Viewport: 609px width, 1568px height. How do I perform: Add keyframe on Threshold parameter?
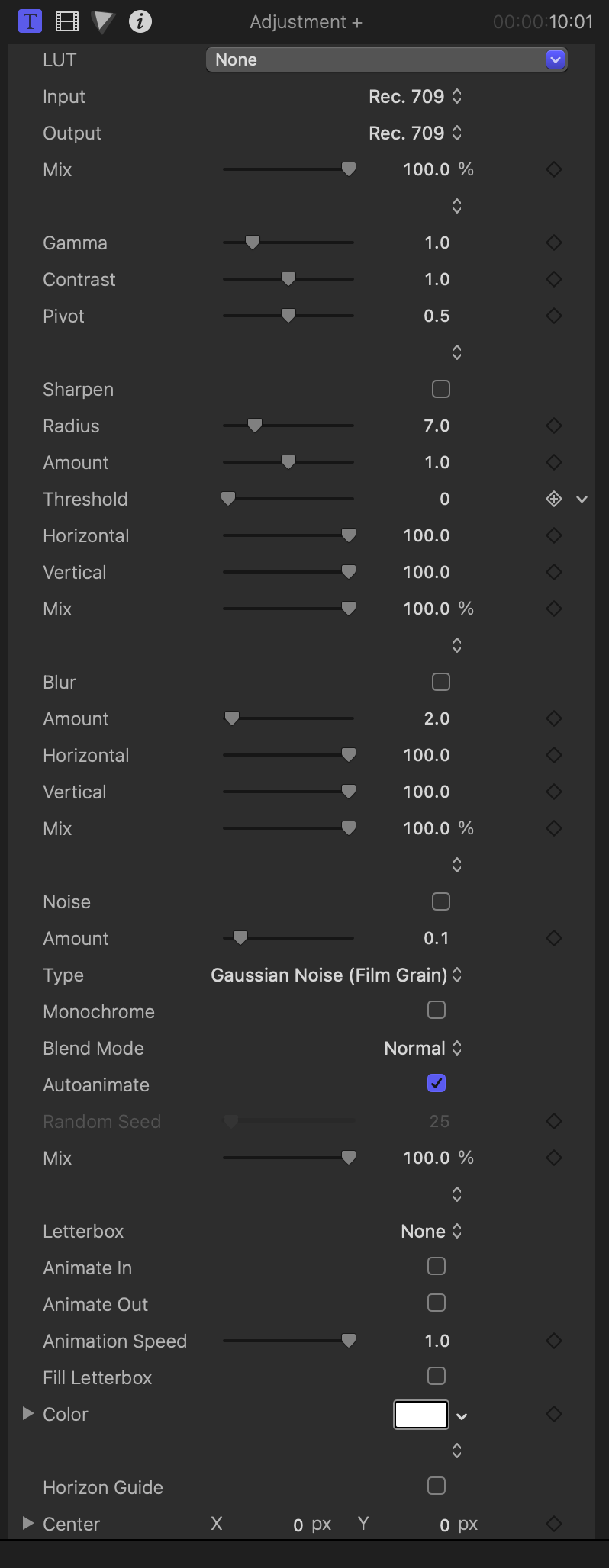[x=554, y=499]
